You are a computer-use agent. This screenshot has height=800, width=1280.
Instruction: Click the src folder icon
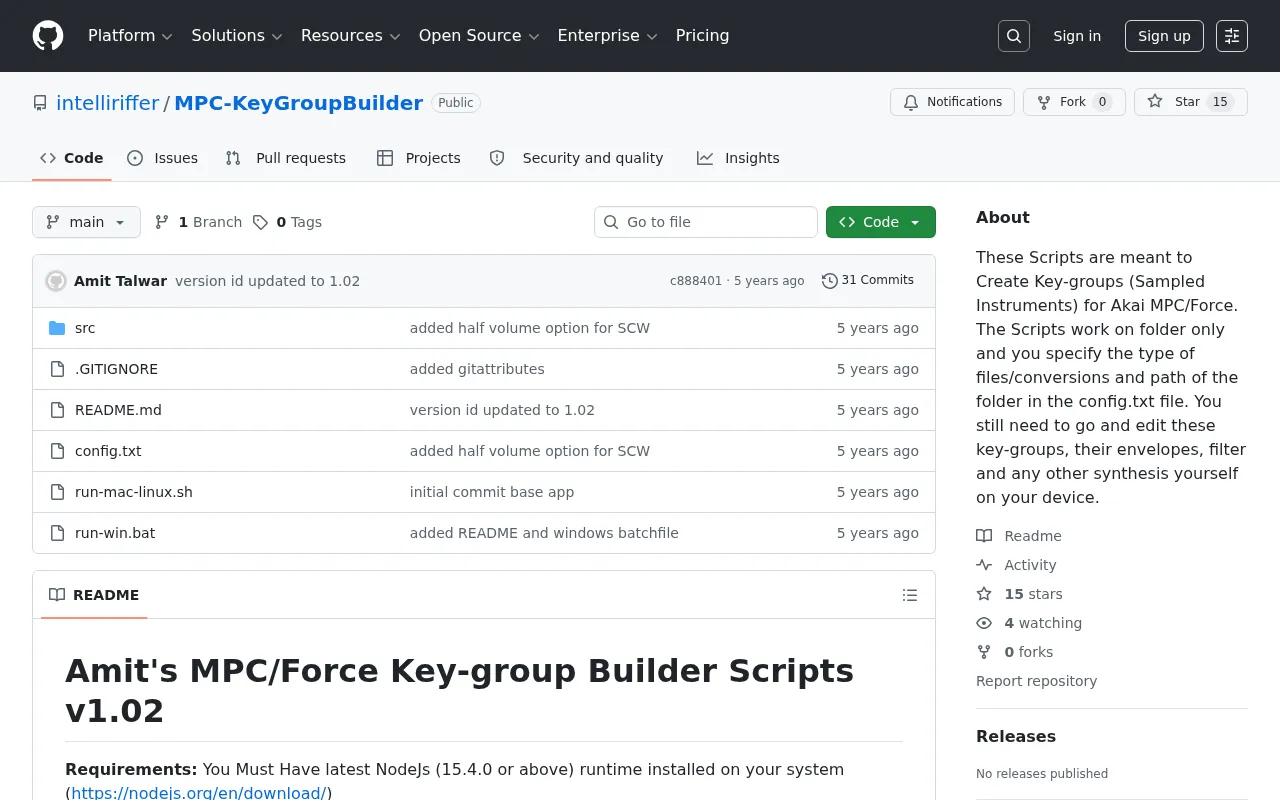(57, 328)
